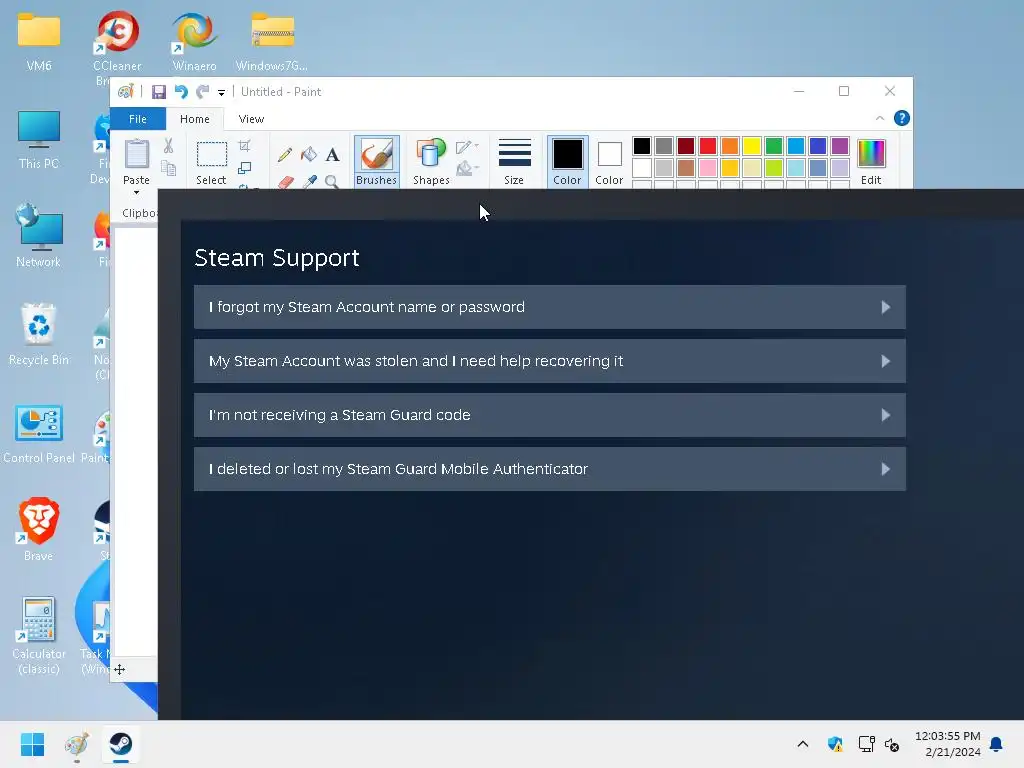Select the Color 1 black foreground box
The width and height of the screenshot is (1024, 768).
[x=568, y=161]
